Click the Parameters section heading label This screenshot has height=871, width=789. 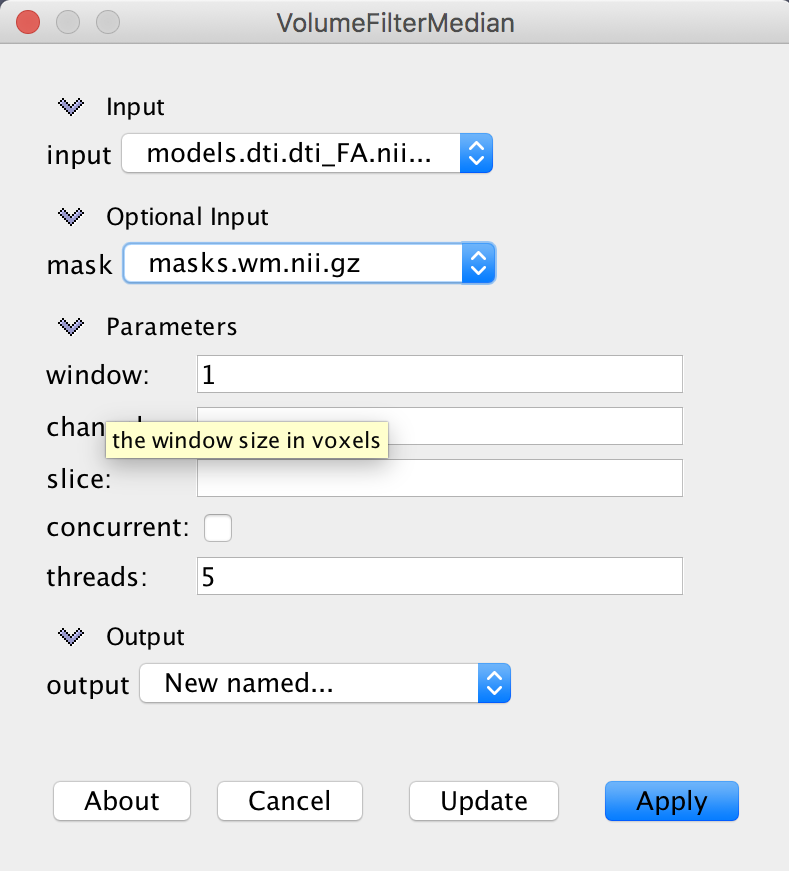(171, 326)
